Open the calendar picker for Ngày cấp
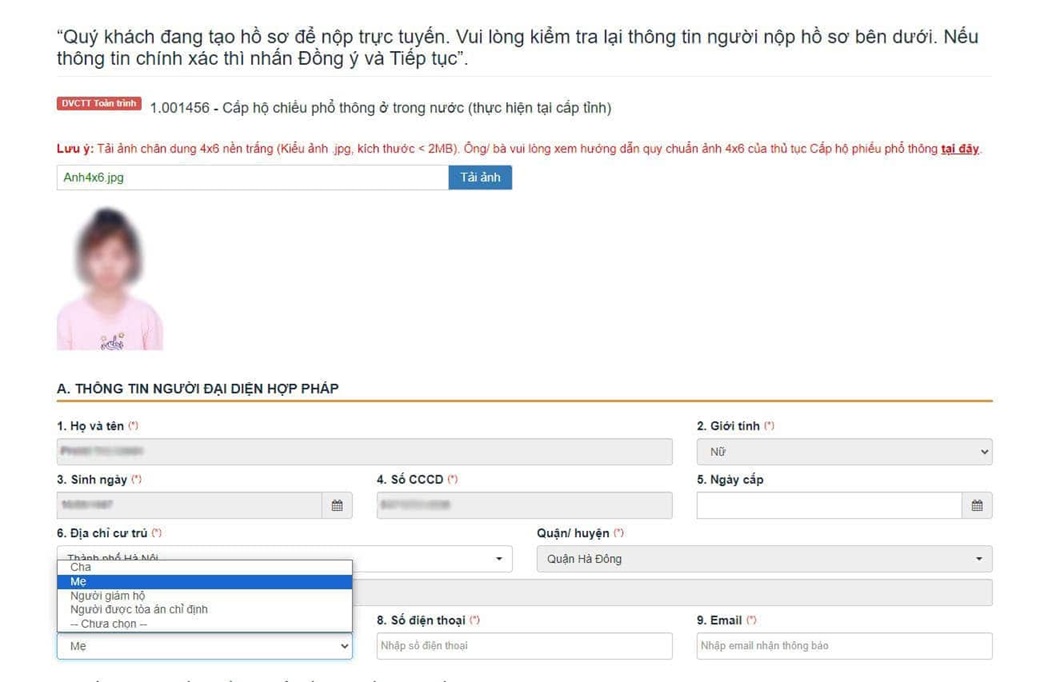The image size is (1040, 682). [978, 505]
